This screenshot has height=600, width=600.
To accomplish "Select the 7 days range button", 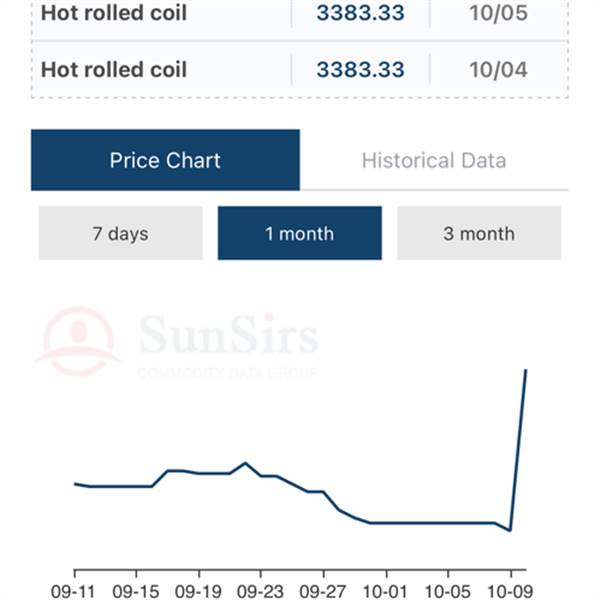I will pyautogui.click(x=120, y=233).
